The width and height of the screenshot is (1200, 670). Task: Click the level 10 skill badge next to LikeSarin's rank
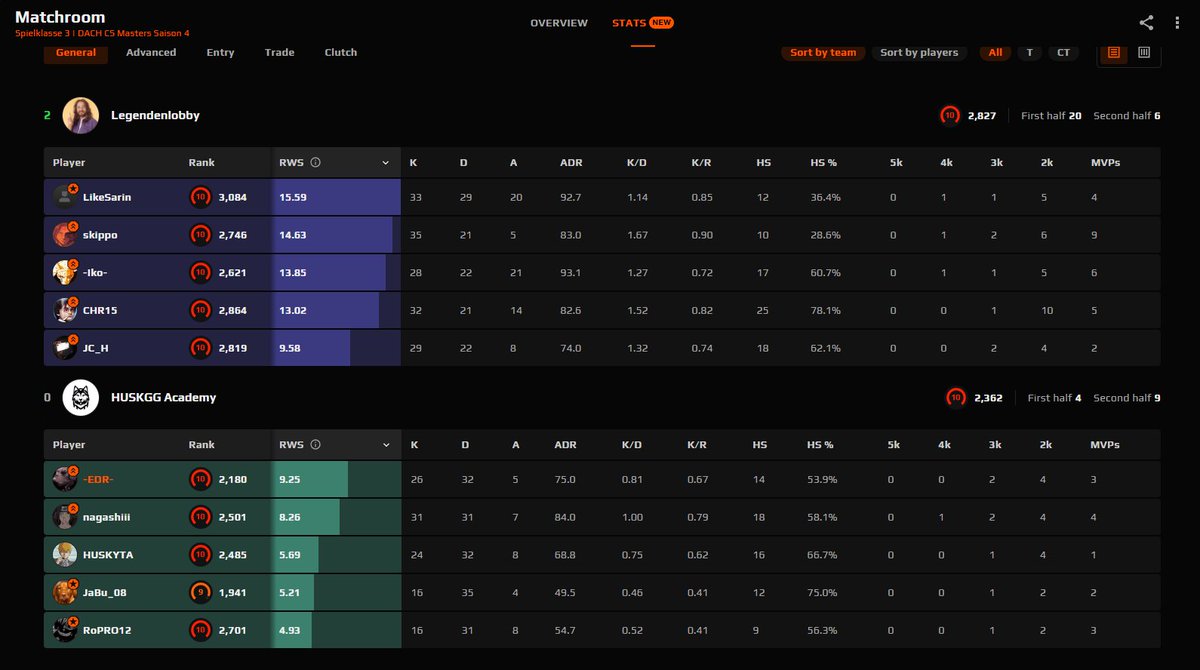point(200,197)
